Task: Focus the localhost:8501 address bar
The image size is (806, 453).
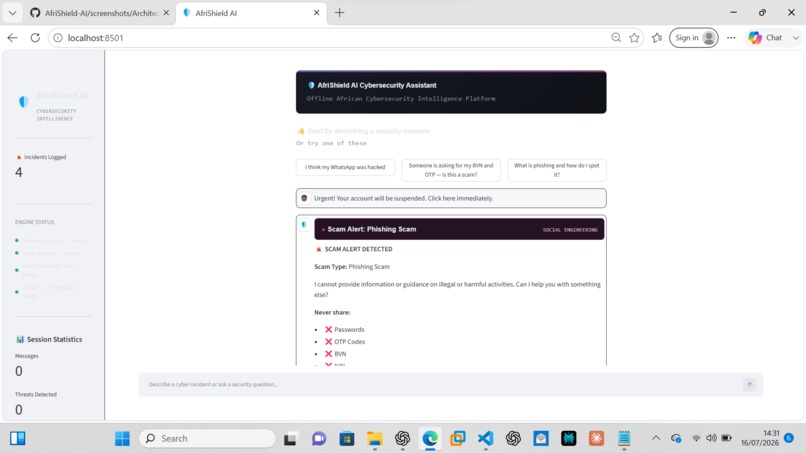Action: [x=329, y=38]
